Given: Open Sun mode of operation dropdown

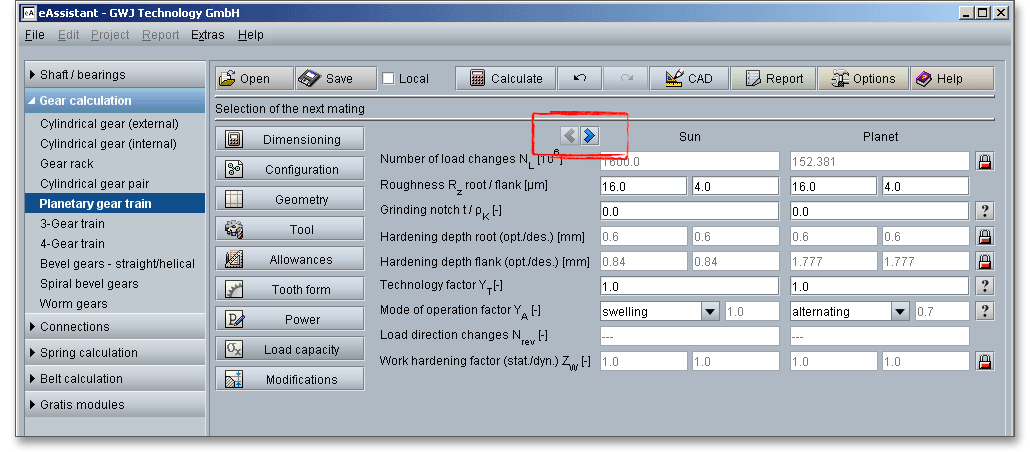Looking at the screenshot, I should 710,311.
